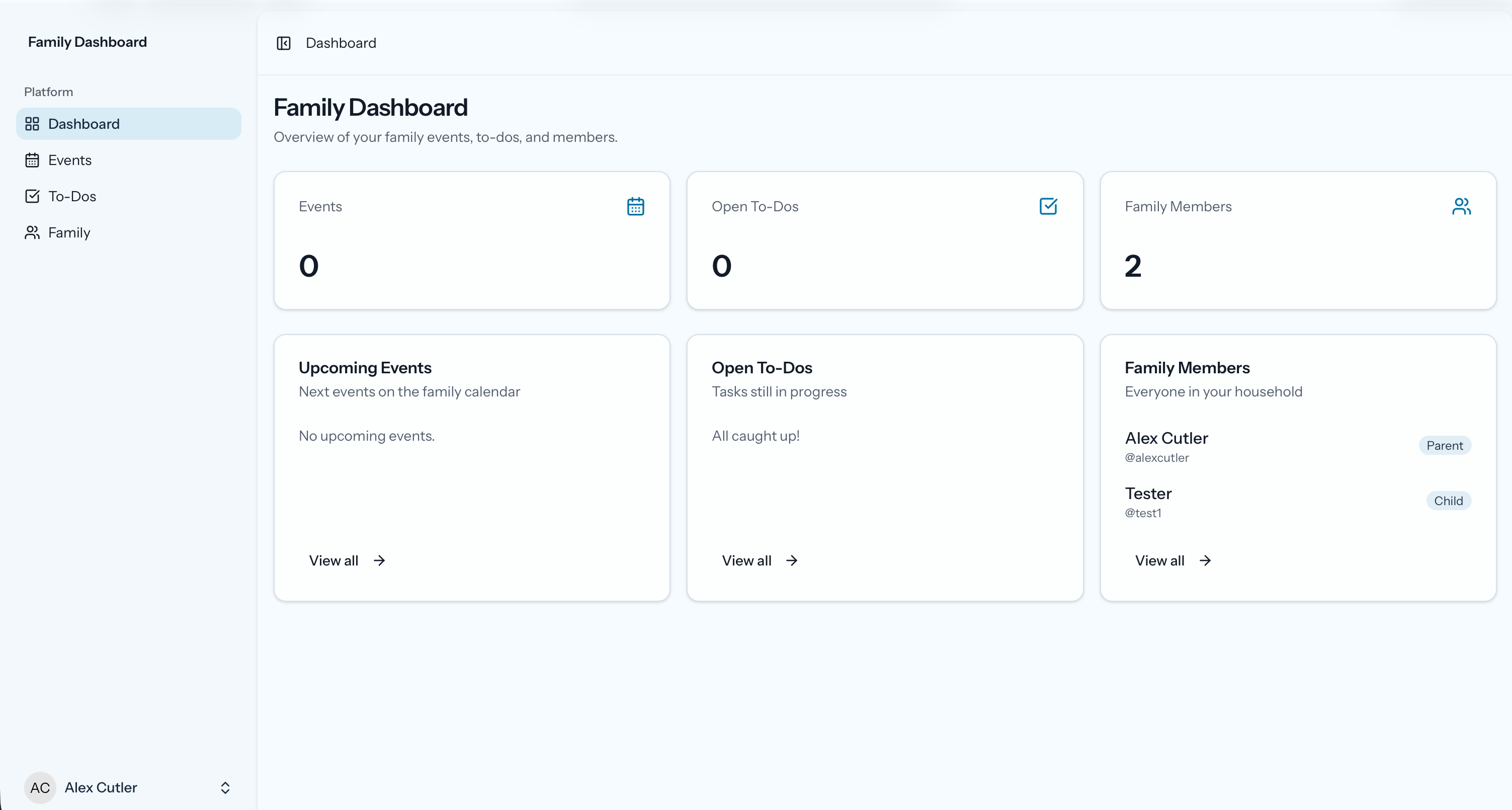Click the arrow next to View all in Open To-Dos

pyautogui.click(x=792, y=560)
